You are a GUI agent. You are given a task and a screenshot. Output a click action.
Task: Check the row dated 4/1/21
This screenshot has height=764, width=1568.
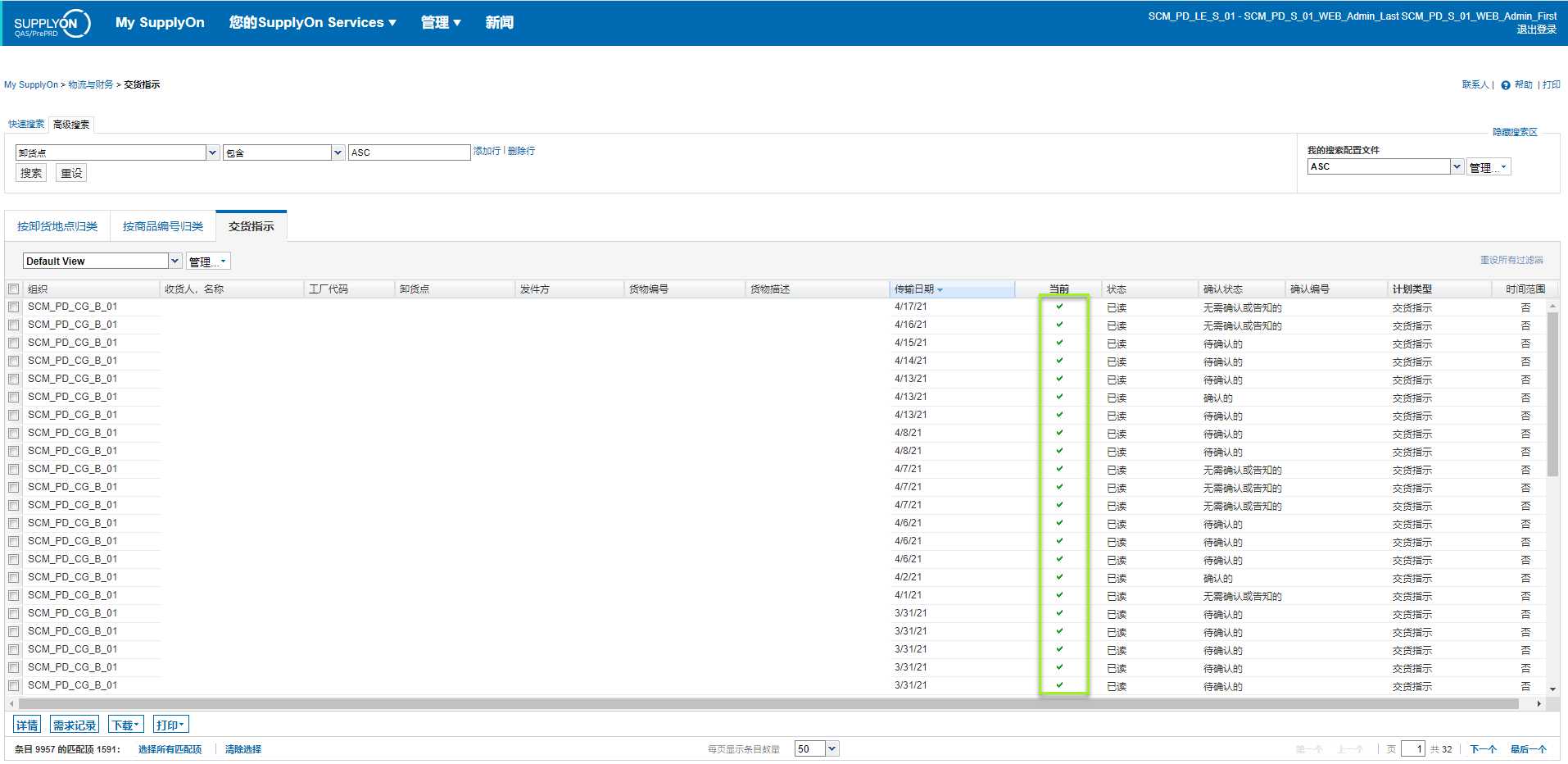14,595
